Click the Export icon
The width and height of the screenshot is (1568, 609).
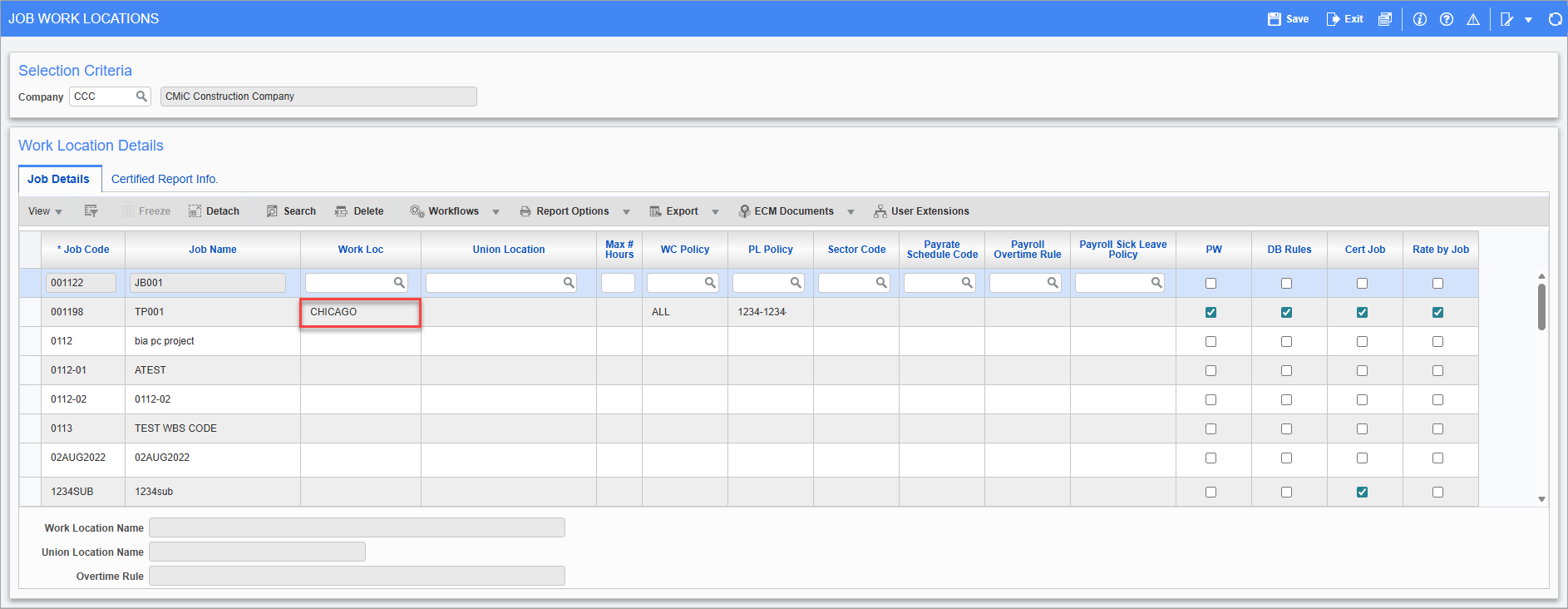pos(655,211)
